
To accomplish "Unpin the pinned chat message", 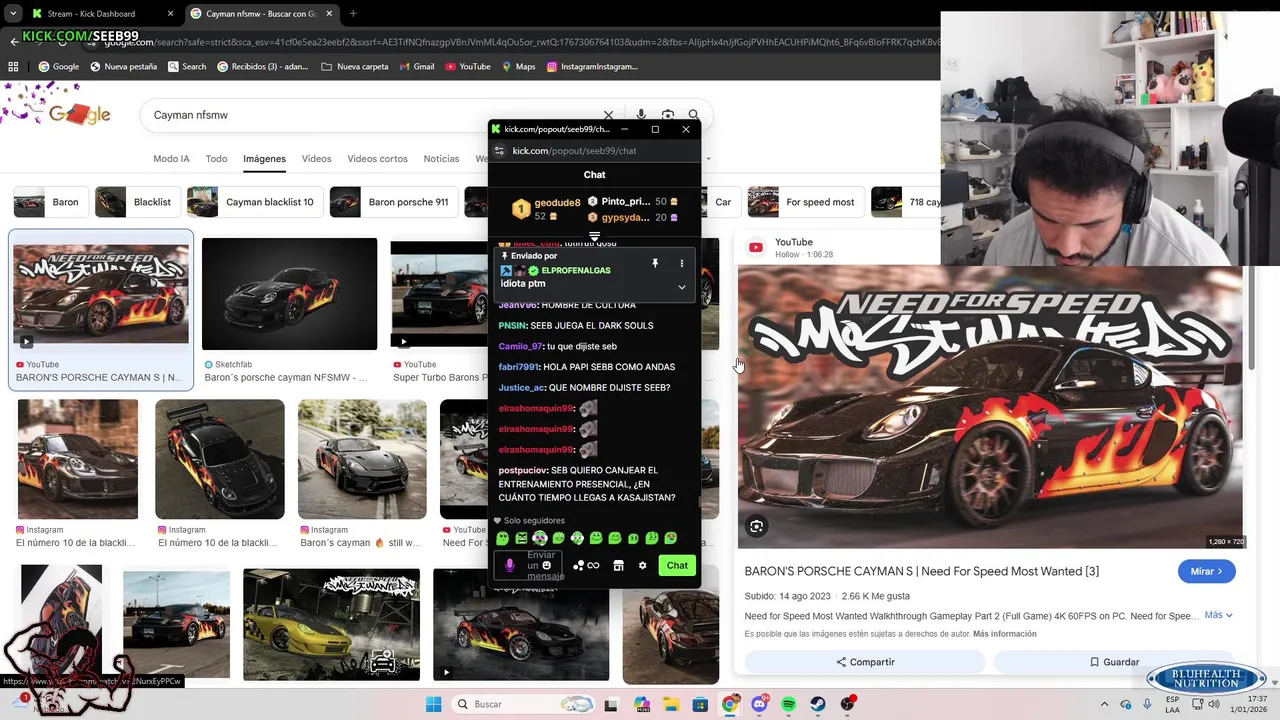I will [x=655, y=263].
